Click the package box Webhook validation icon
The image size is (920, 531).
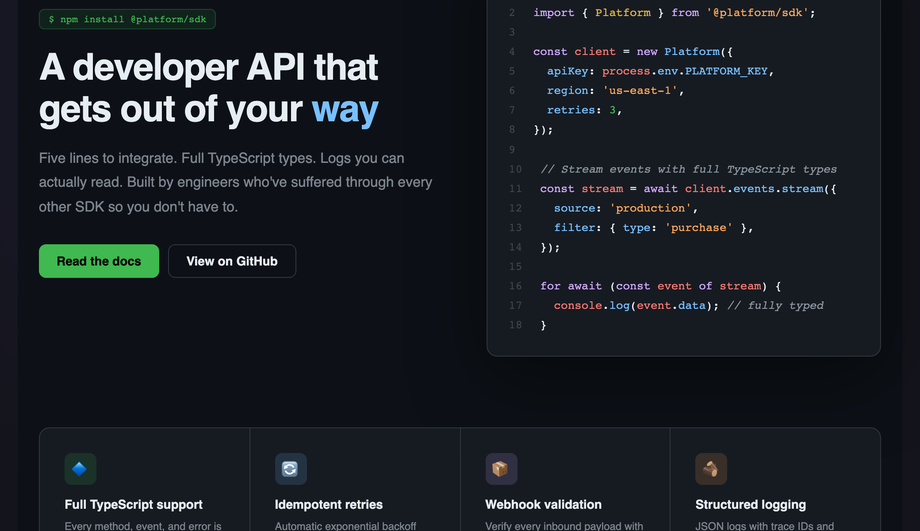[x=501, y=469]
